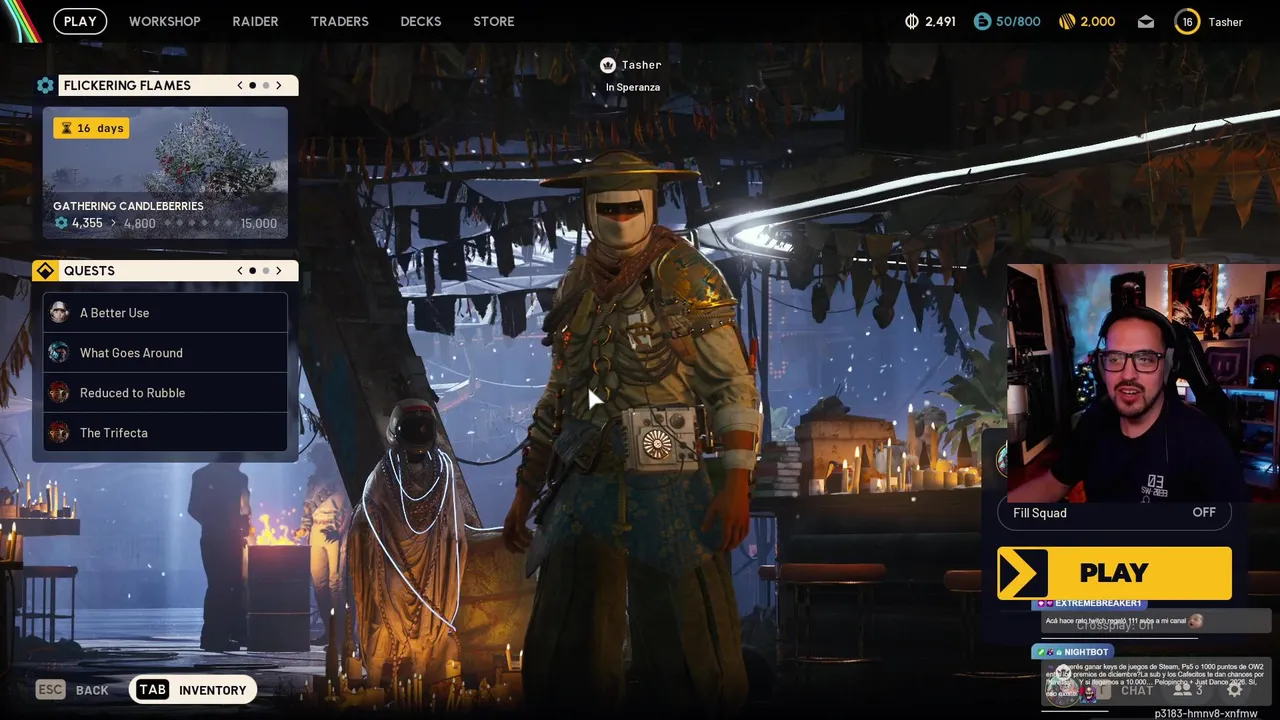This screenshot has width=1280, height=720.
Task: Open the Gathering Candleberries event card image
Action: tap(165, 172)
